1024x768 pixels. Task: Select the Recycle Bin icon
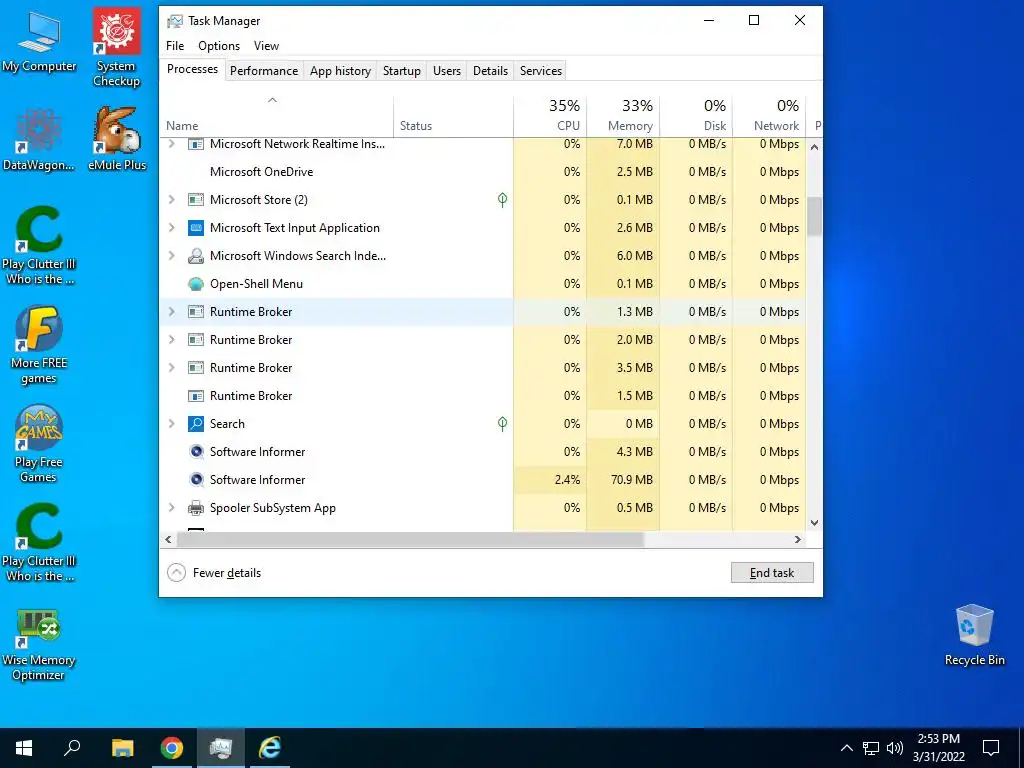[974, 635]
